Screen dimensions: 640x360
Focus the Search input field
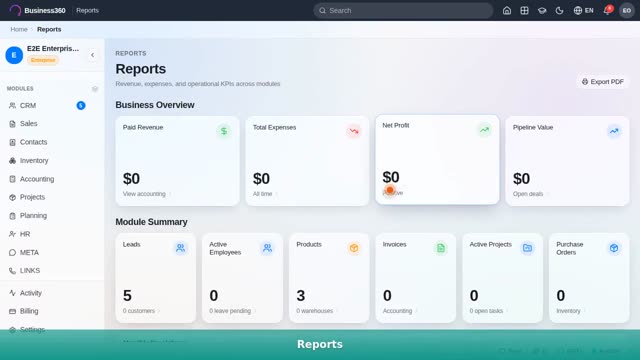pos(403,11)
